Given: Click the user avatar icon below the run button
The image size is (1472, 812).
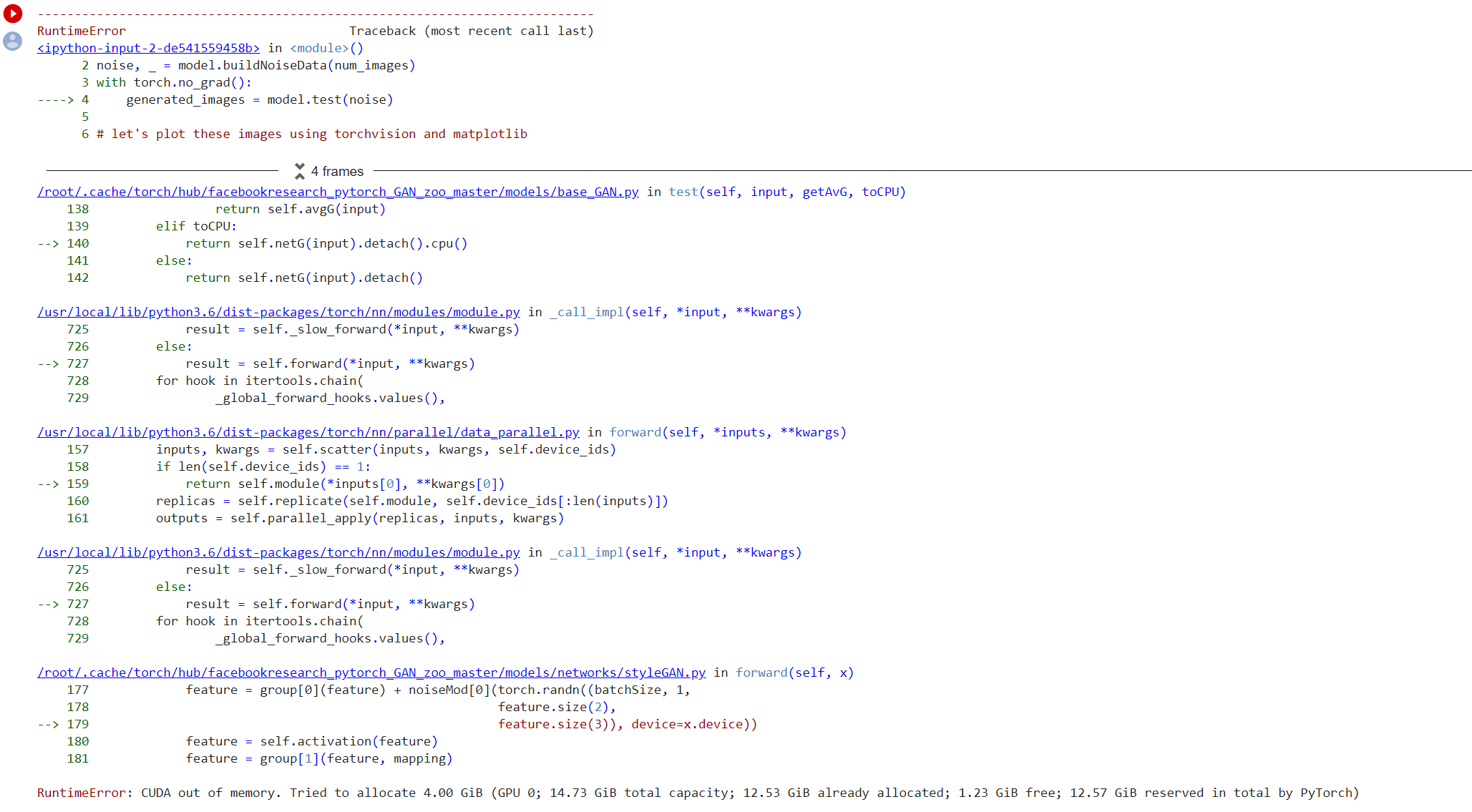Looking at the screenshot, I should 13,42.
